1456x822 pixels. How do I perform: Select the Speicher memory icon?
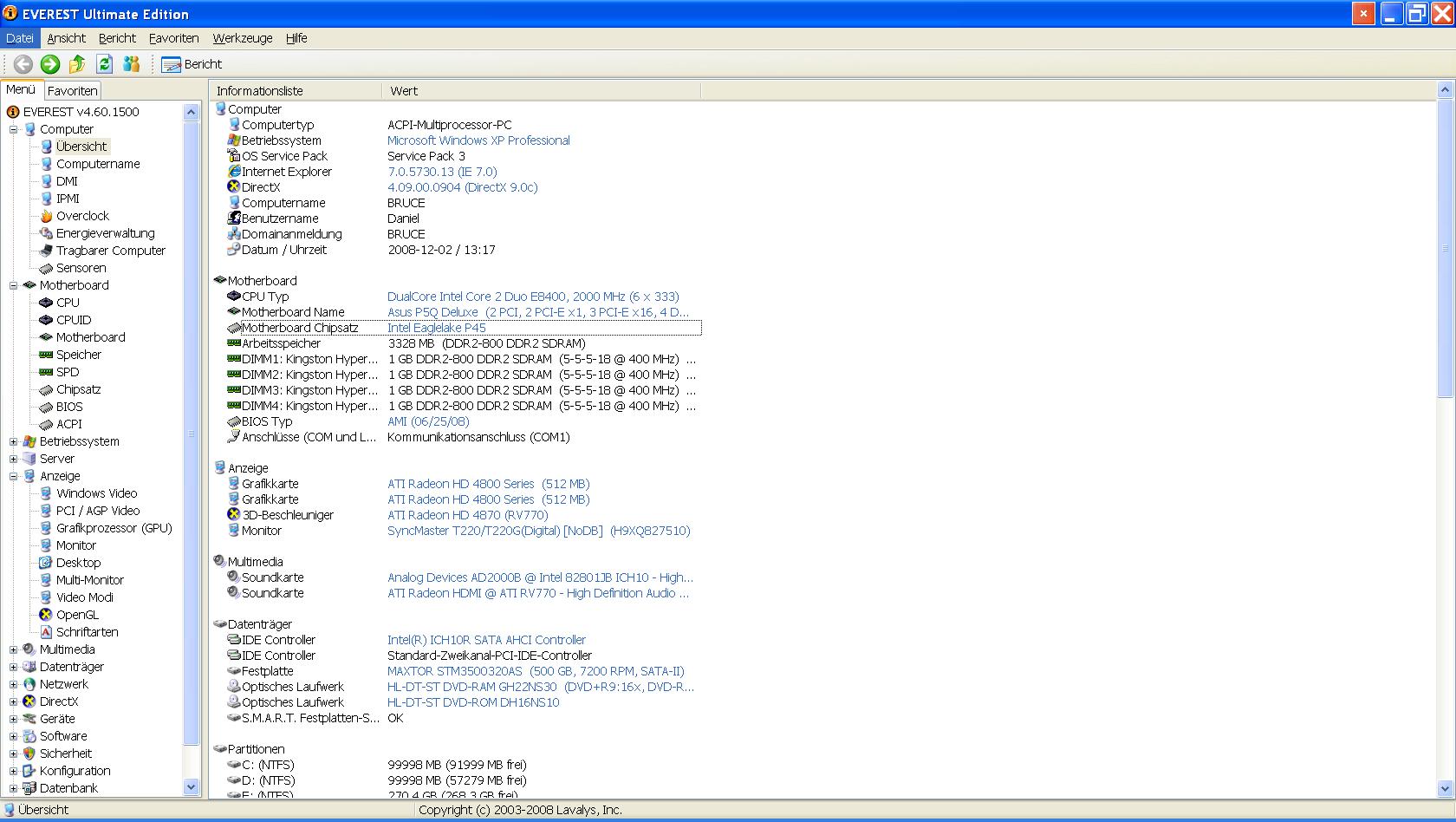click(x=46, y=355)
